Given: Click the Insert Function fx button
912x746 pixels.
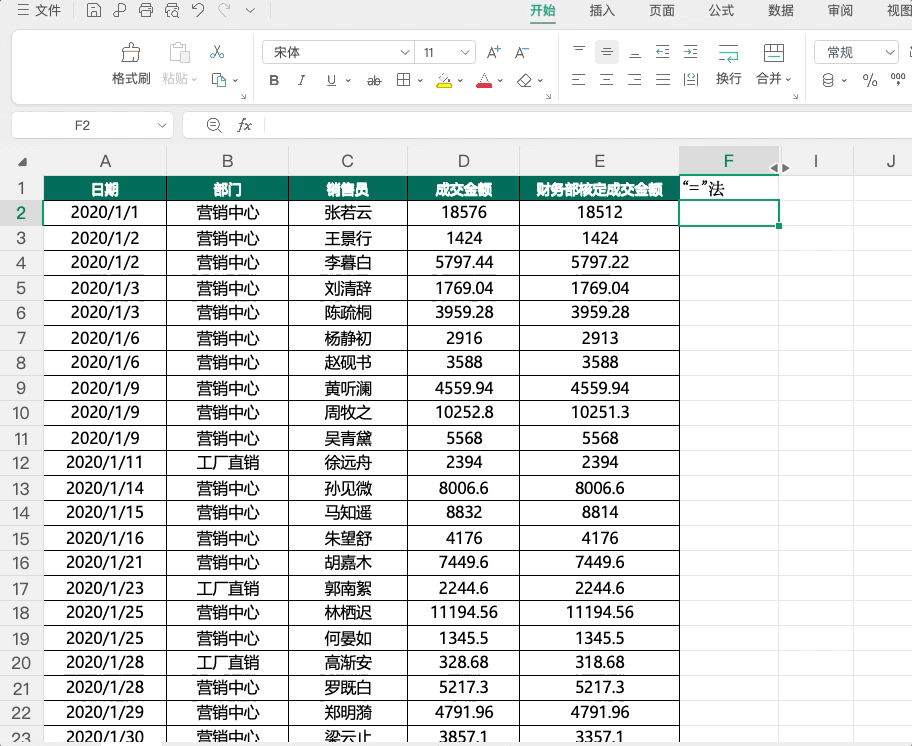Looking at the screenshot, I should click(244, 125).
